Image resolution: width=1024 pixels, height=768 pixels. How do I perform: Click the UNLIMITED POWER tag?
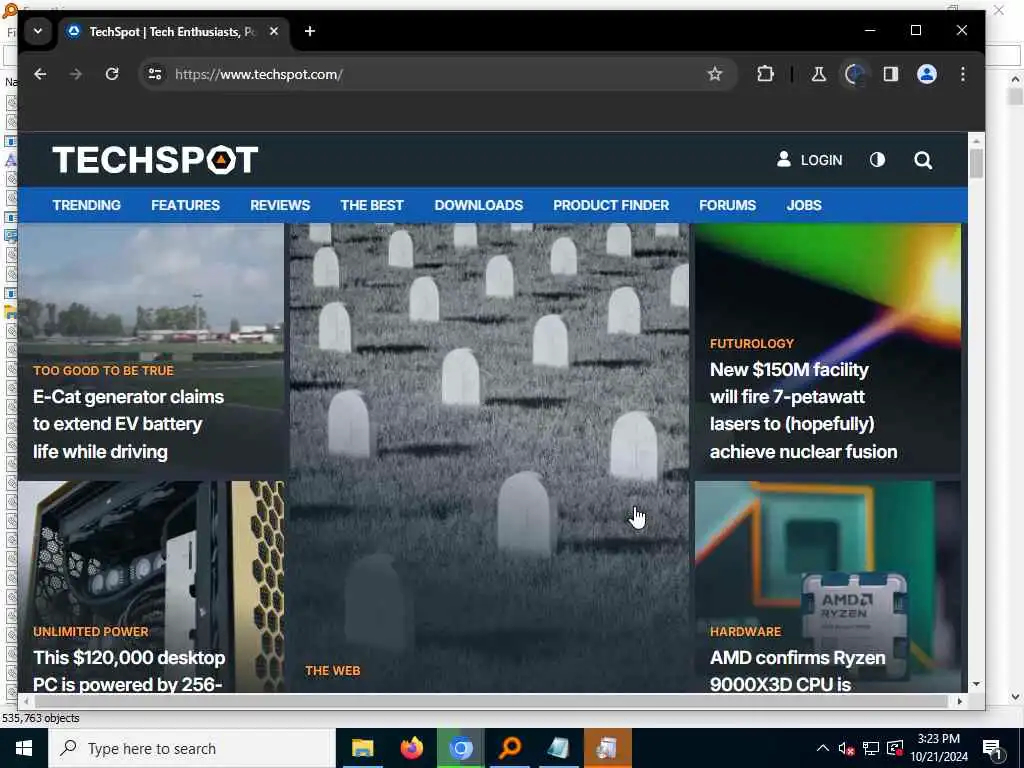[91, 632]
